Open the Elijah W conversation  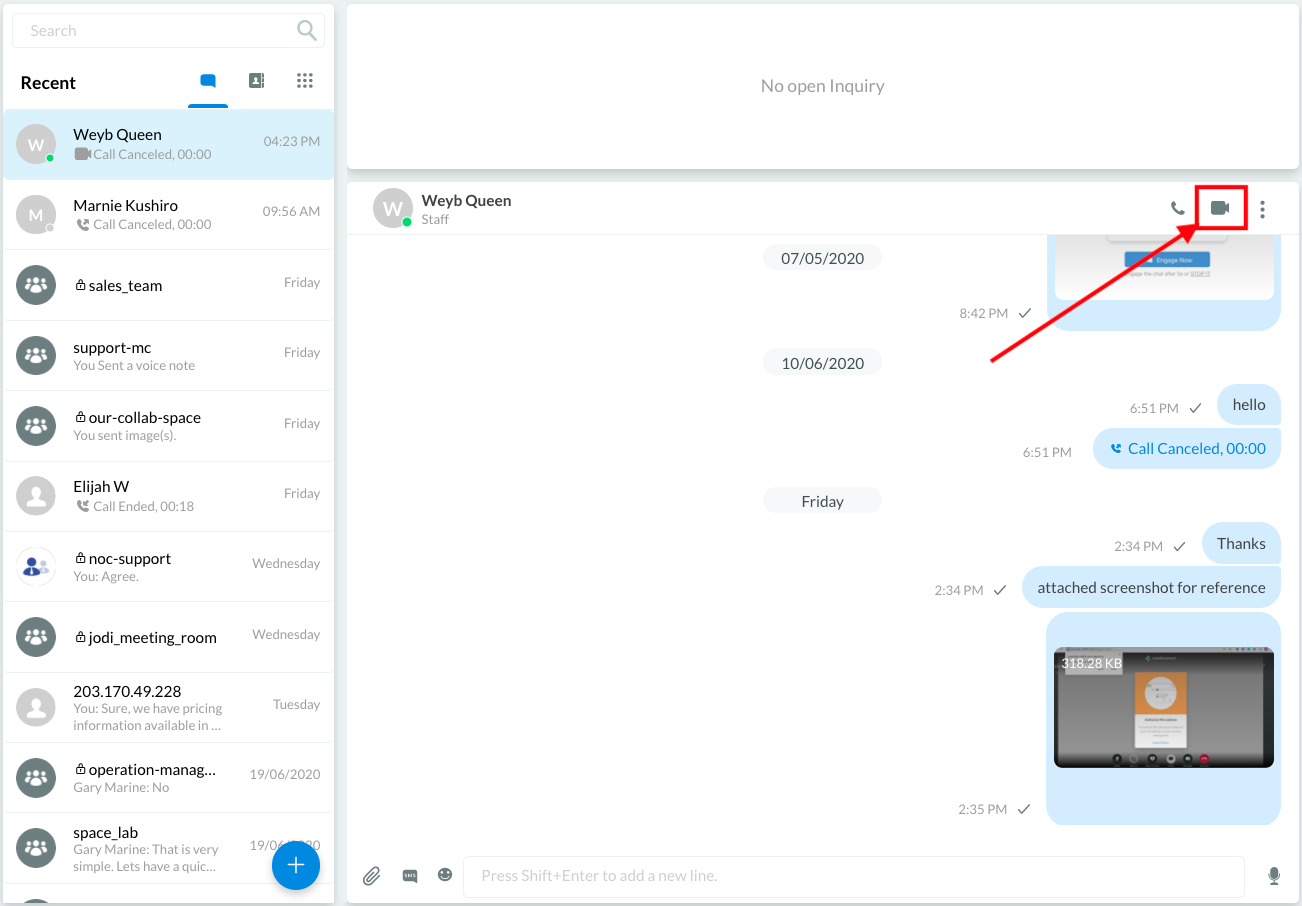(x=168, y=496)
